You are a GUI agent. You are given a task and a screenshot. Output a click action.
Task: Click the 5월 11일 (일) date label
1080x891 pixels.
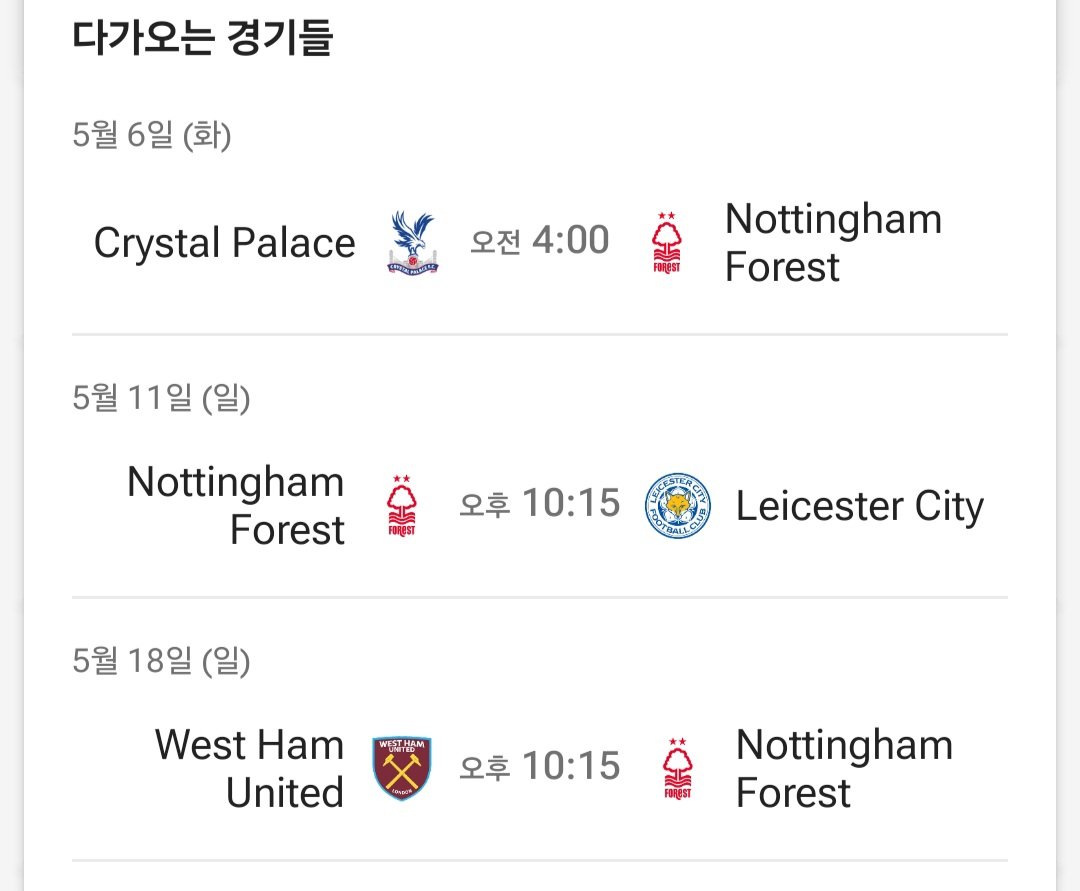[x=161, y=397]
